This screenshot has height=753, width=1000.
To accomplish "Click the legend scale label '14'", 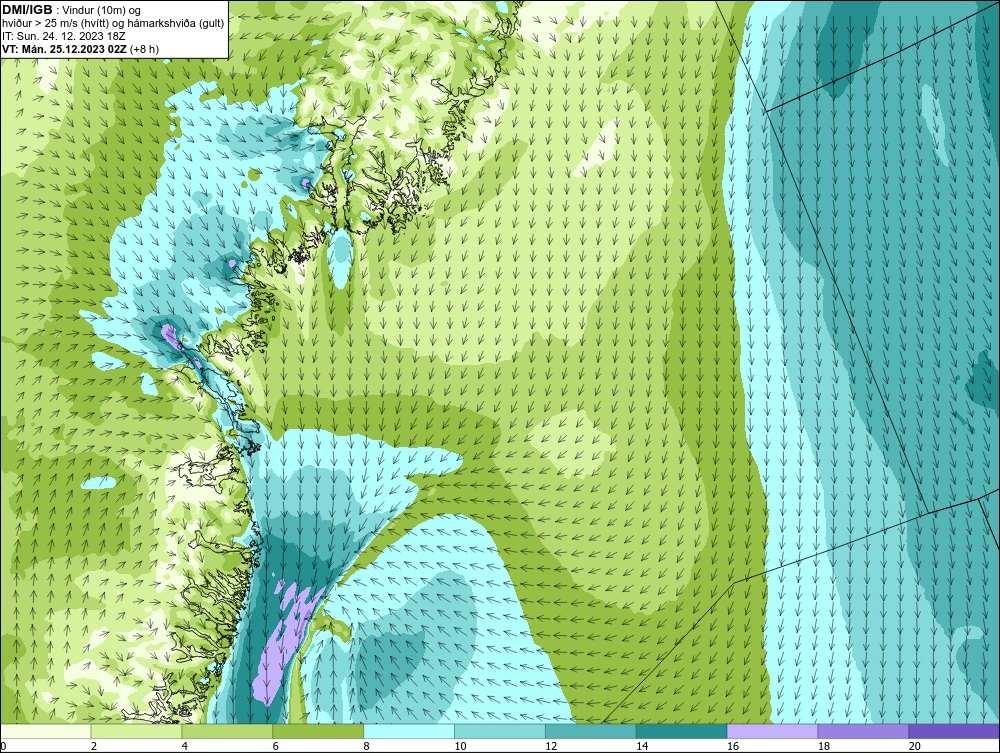I will 642,746.
